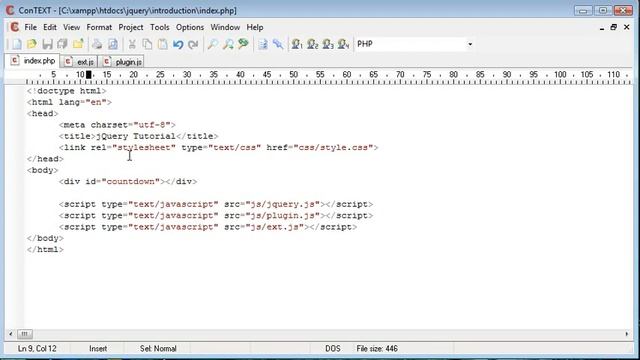
Task: Switch to the plugin.js tab
Action: [x=122, y=62]
